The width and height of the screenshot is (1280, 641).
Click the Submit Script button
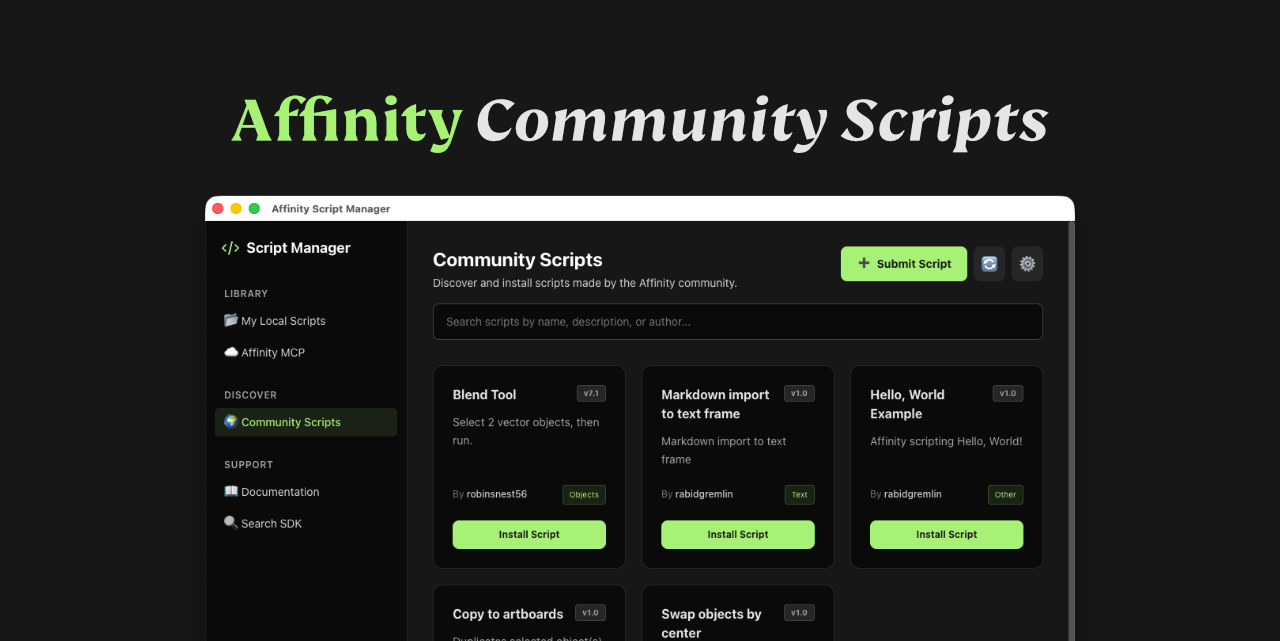[x=903, y=263]
